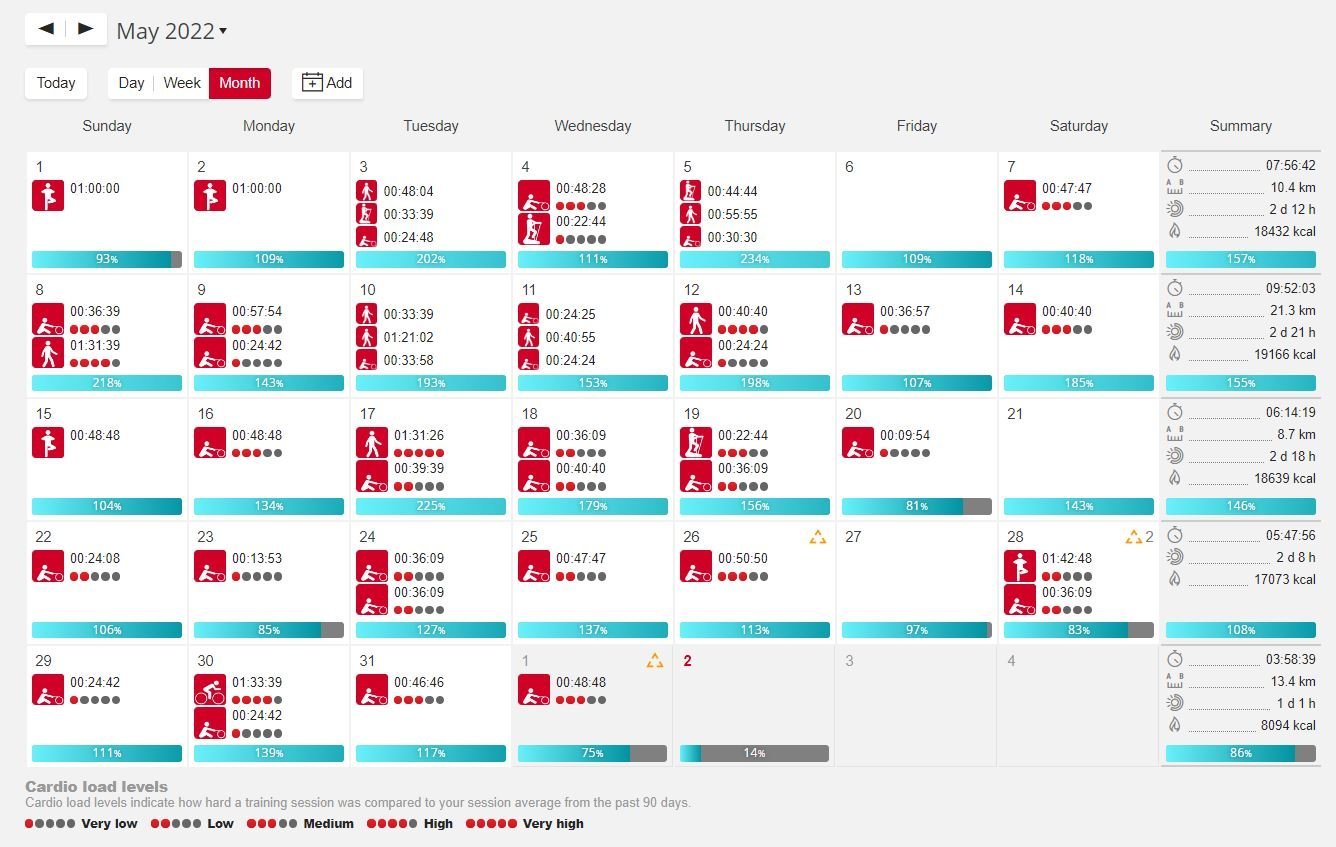Click the May 15 core training icon
This screenshot has width=1336, height=847.
coord(48,443)
